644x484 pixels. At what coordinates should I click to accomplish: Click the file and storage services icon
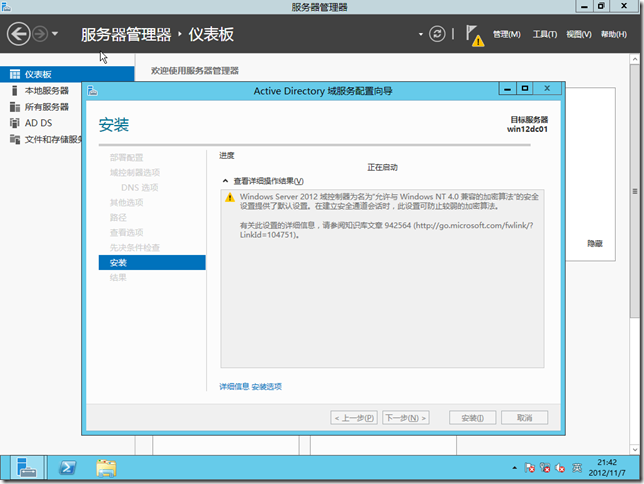click(x=15, y=139)
